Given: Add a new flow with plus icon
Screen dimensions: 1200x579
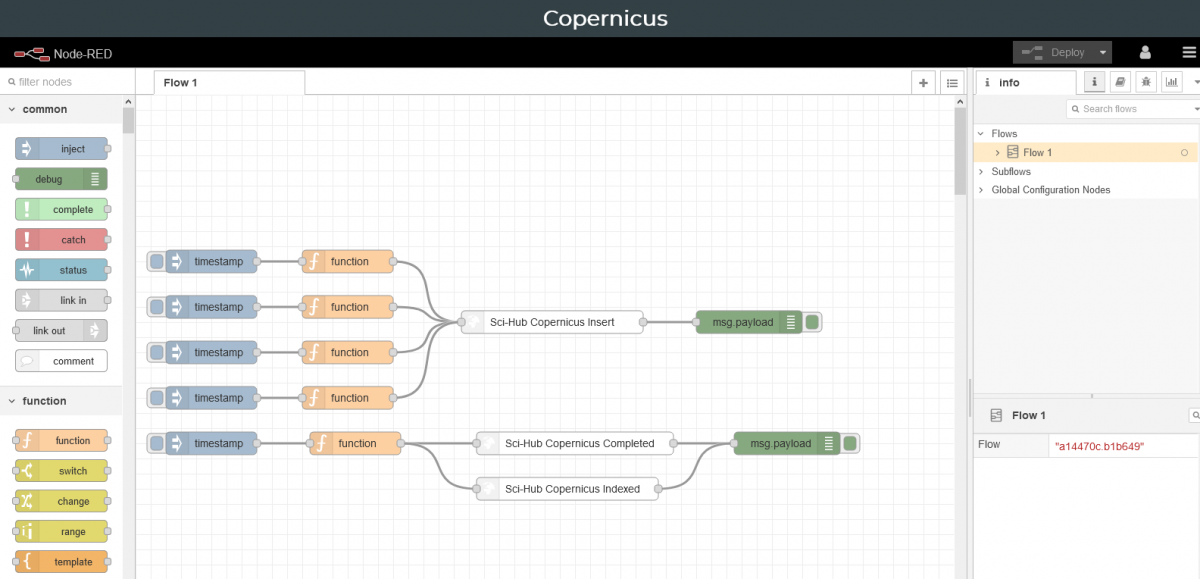Looking at the screenshot, I should [923, 83].
